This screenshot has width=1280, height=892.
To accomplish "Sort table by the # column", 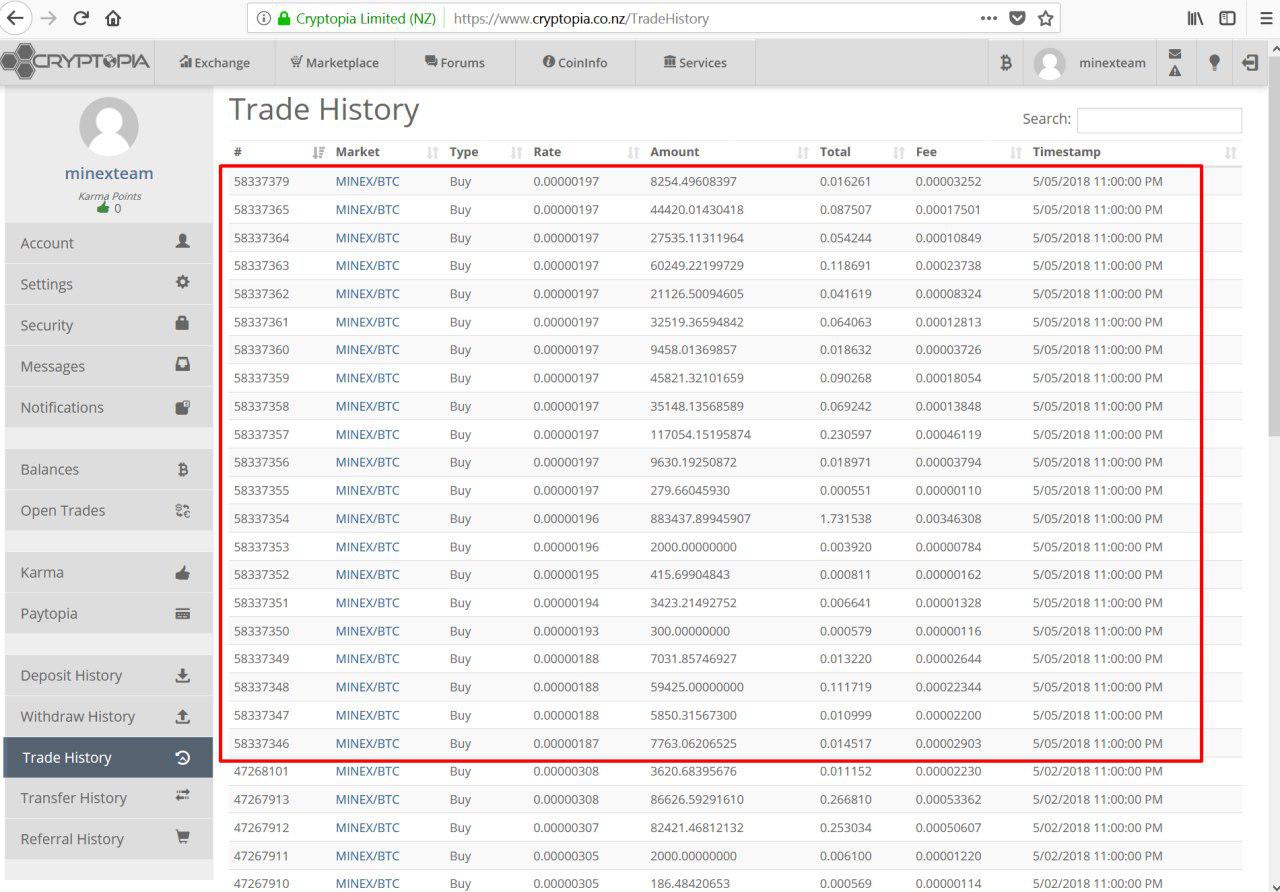I will click(279, 152).
